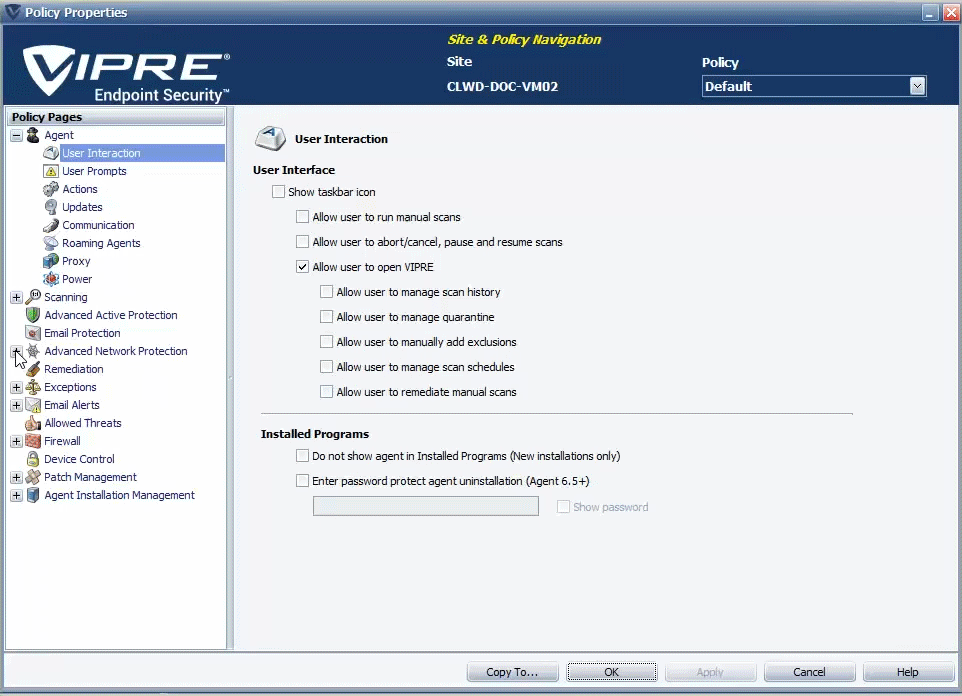Expand the Email Alerts tree node

coord(17,405)
